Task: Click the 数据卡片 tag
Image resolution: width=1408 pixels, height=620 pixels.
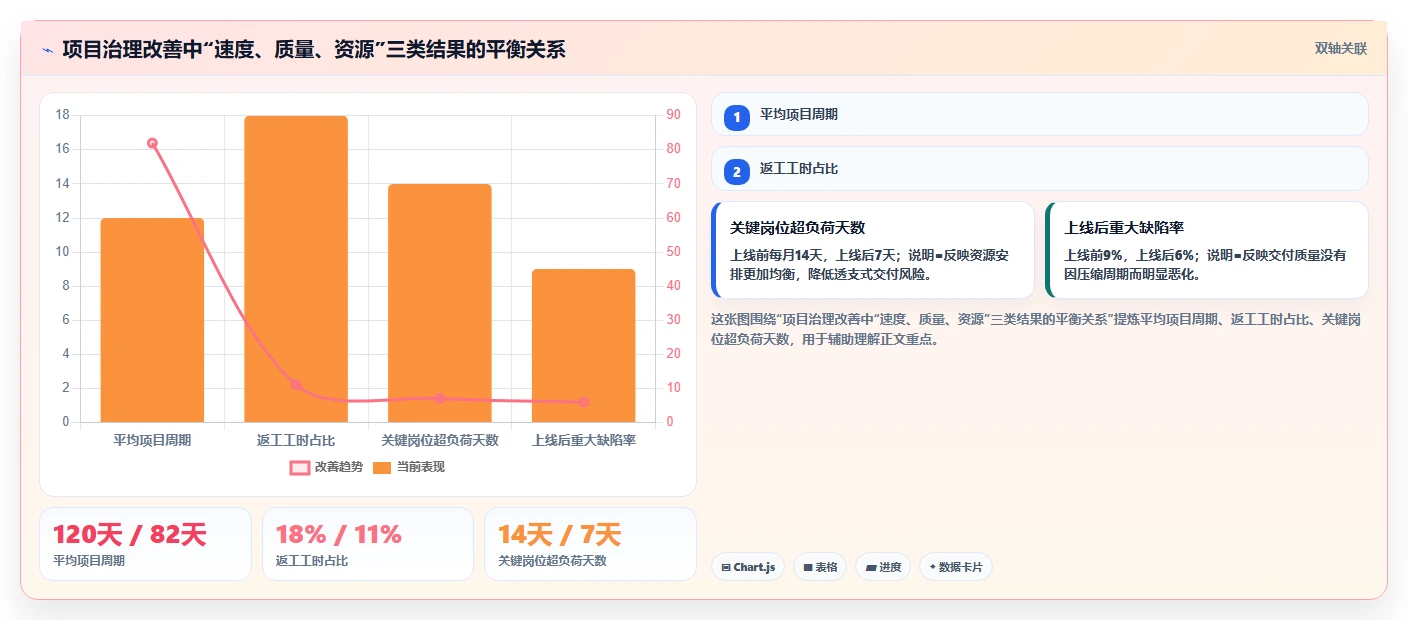Action: click(x=956, y=567)
